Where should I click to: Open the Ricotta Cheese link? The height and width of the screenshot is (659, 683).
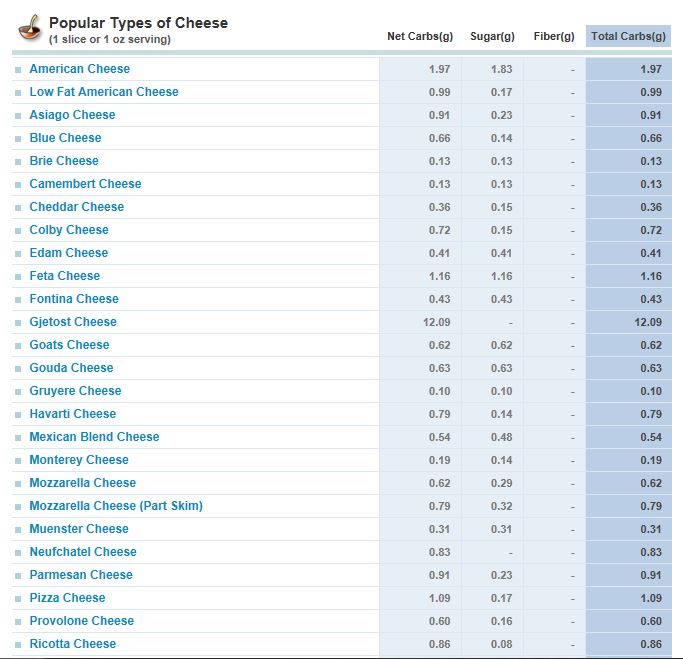point(73,644)
